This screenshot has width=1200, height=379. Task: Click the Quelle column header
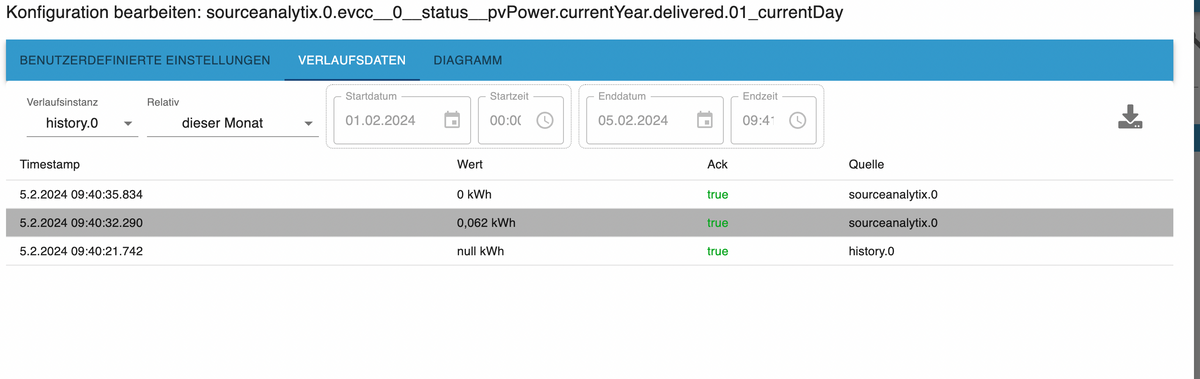pyautogui.click(x=865, y=163)
